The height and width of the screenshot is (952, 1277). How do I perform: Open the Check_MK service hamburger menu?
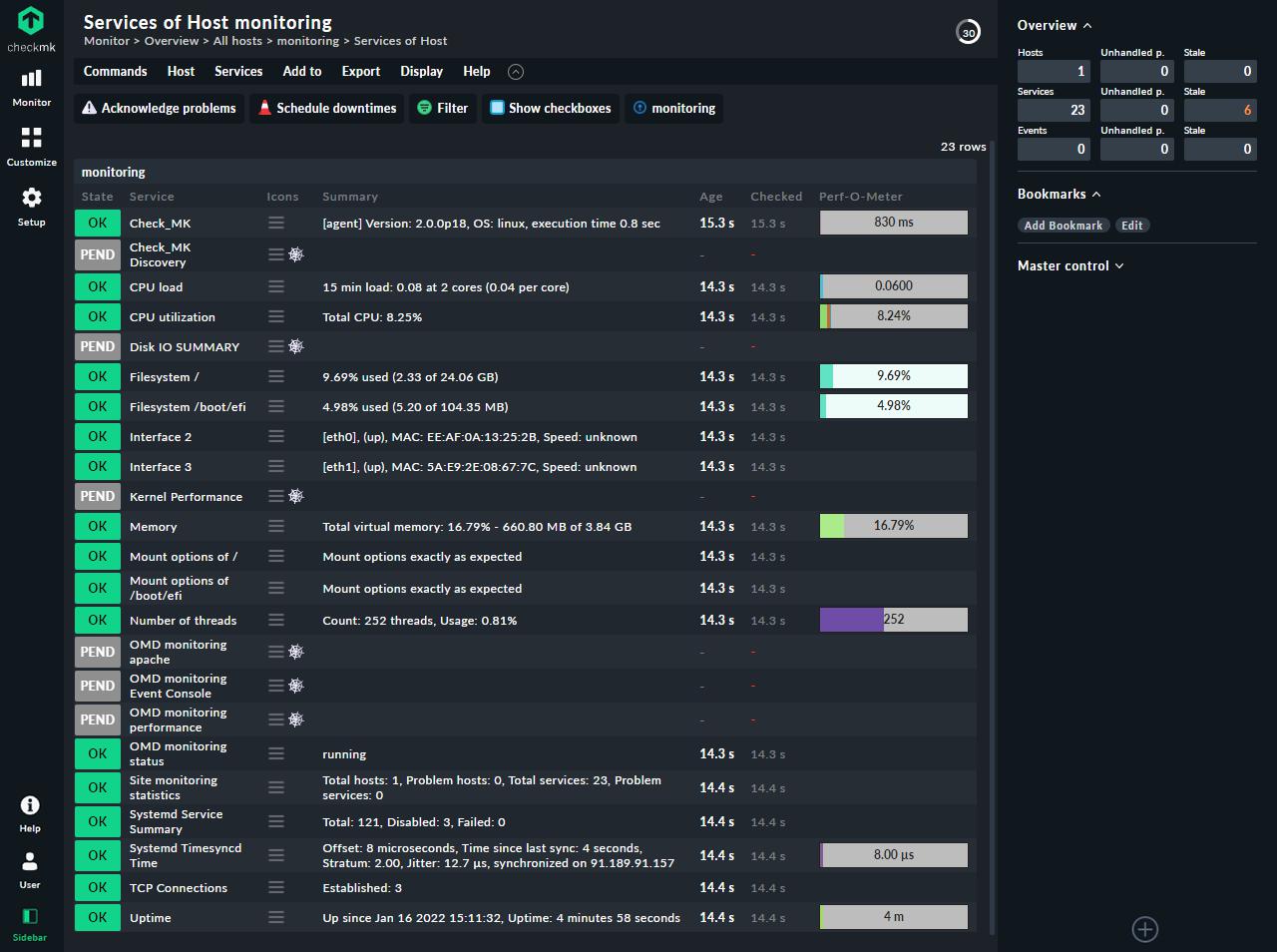point(276,223)
